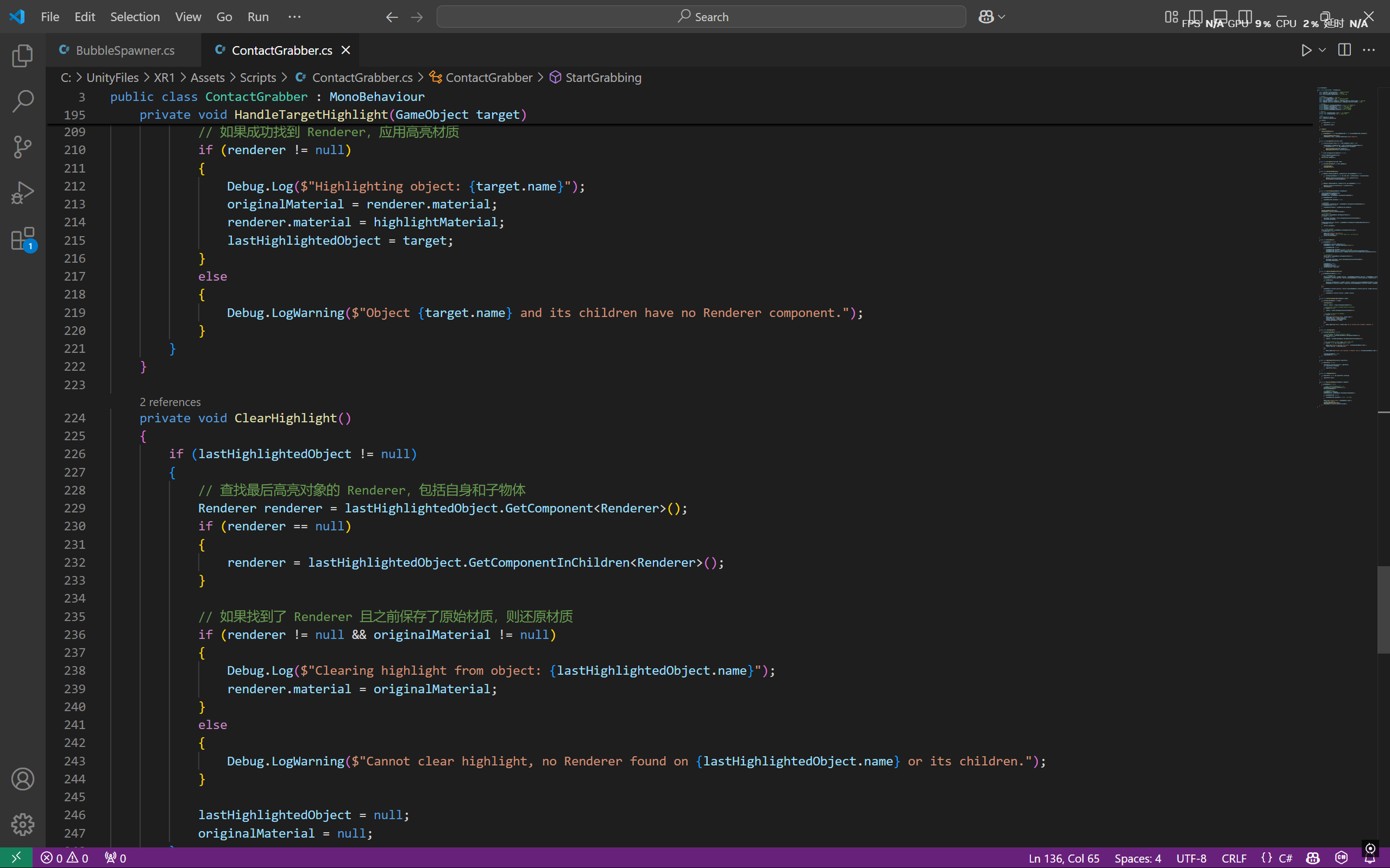This screenshot has width=1390, height=868.
Task: Click the Search command center field
Action: pyautogui.click(x=701, y=17)
